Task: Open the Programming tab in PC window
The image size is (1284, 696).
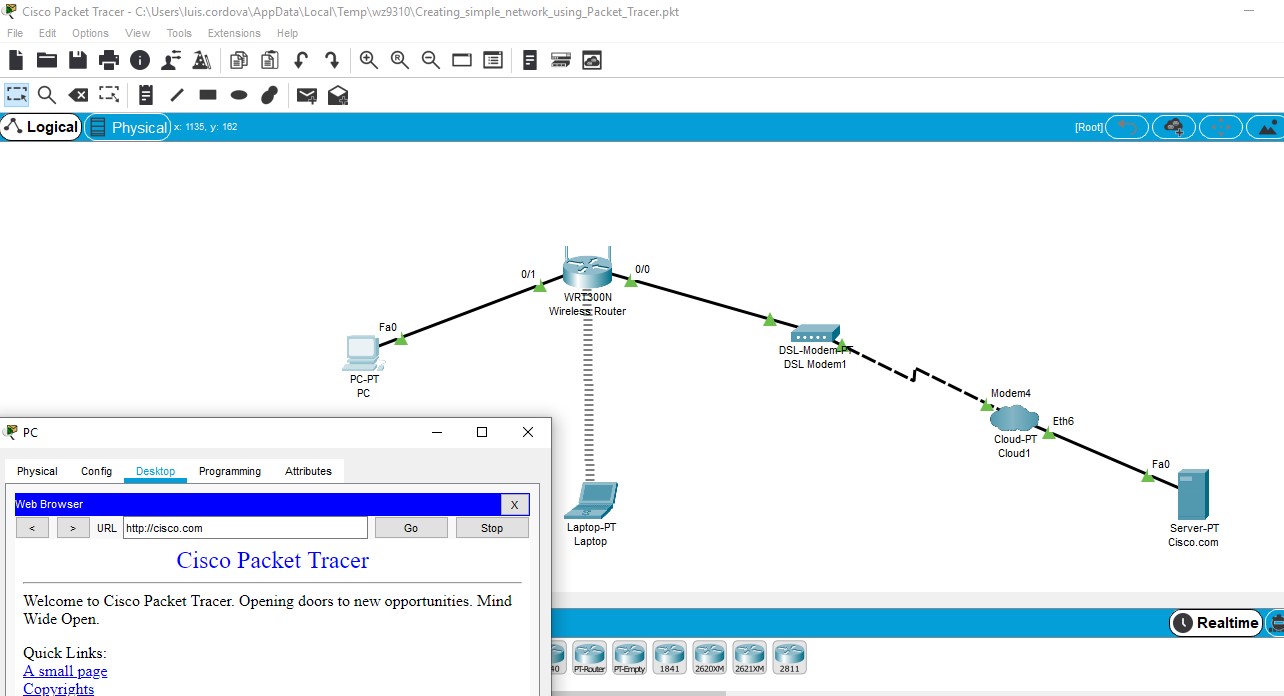Action: click(x=229, y=471)
